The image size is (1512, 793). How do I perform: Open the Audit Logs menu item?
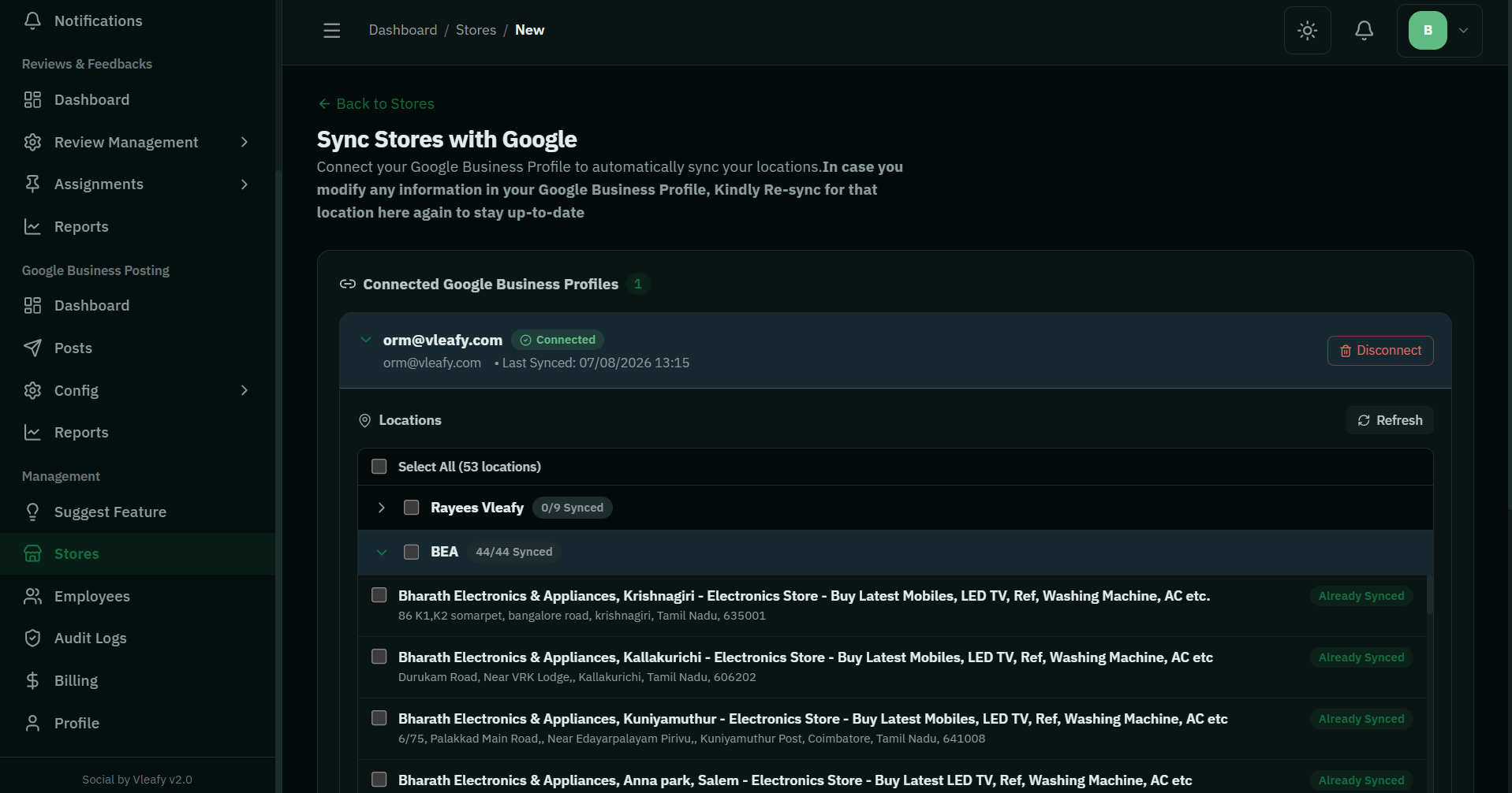[137, 638]
